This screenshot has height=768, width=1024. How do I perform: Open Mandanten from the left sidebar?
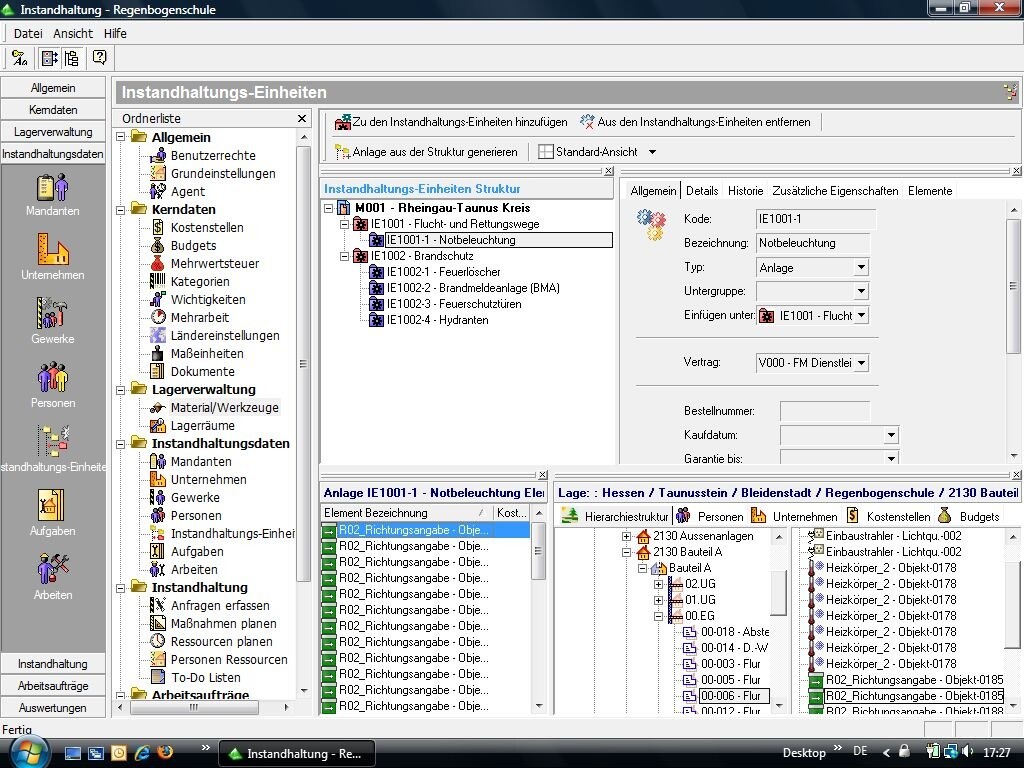pyautogui.click(x=52, y=195)
